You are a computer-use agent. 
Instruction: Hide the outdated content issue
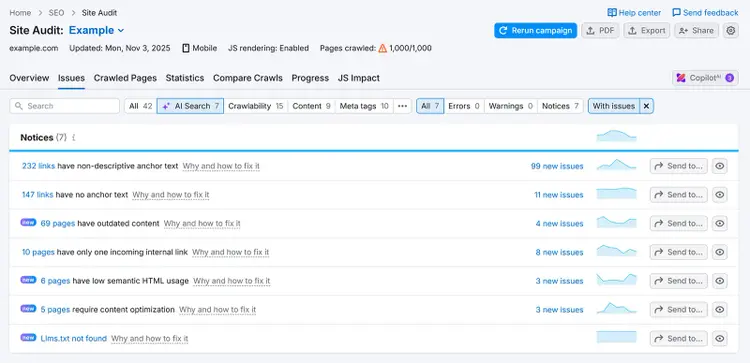pos(720,223)
